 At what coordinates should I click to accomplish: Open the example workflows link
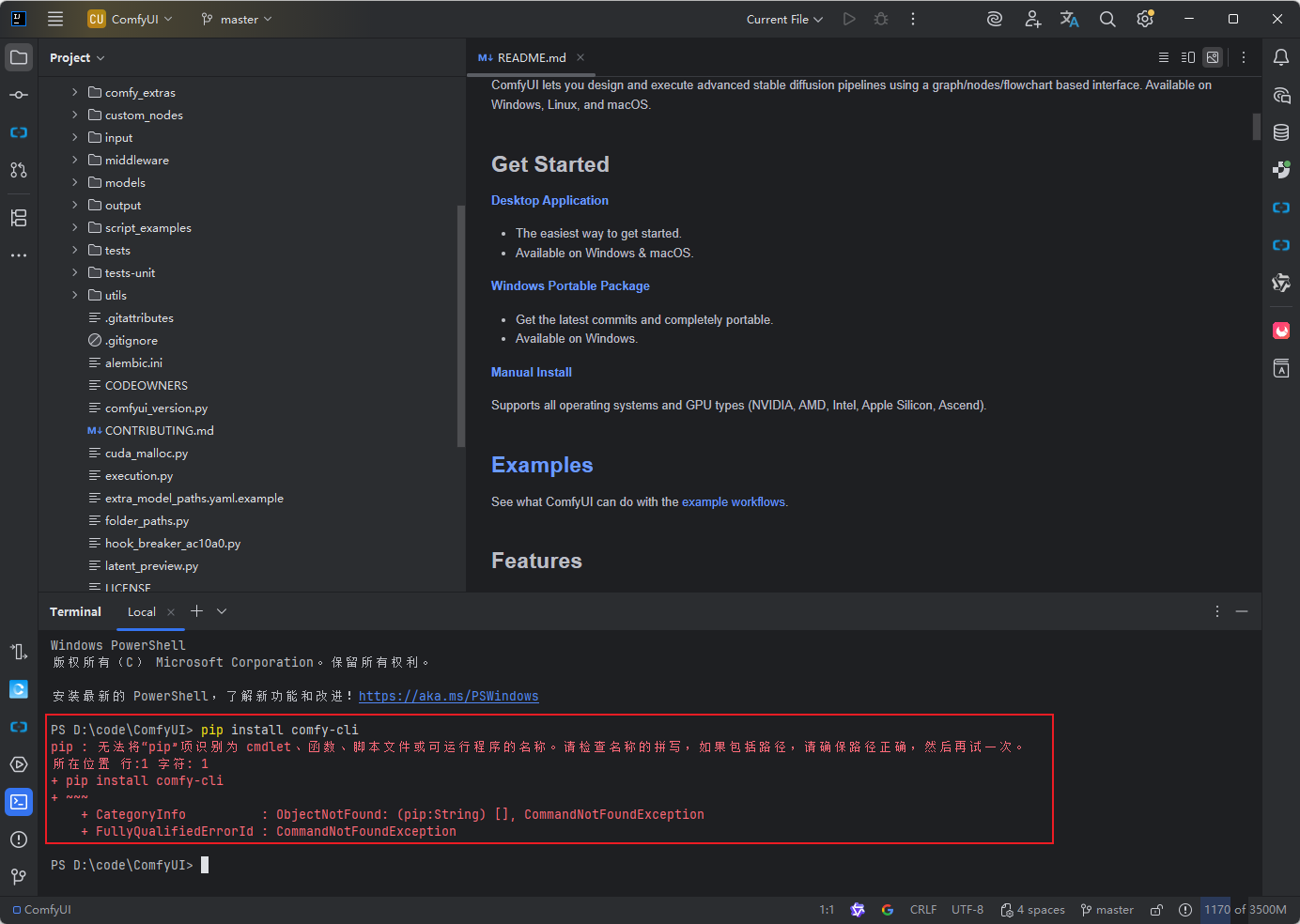(734, 502)
